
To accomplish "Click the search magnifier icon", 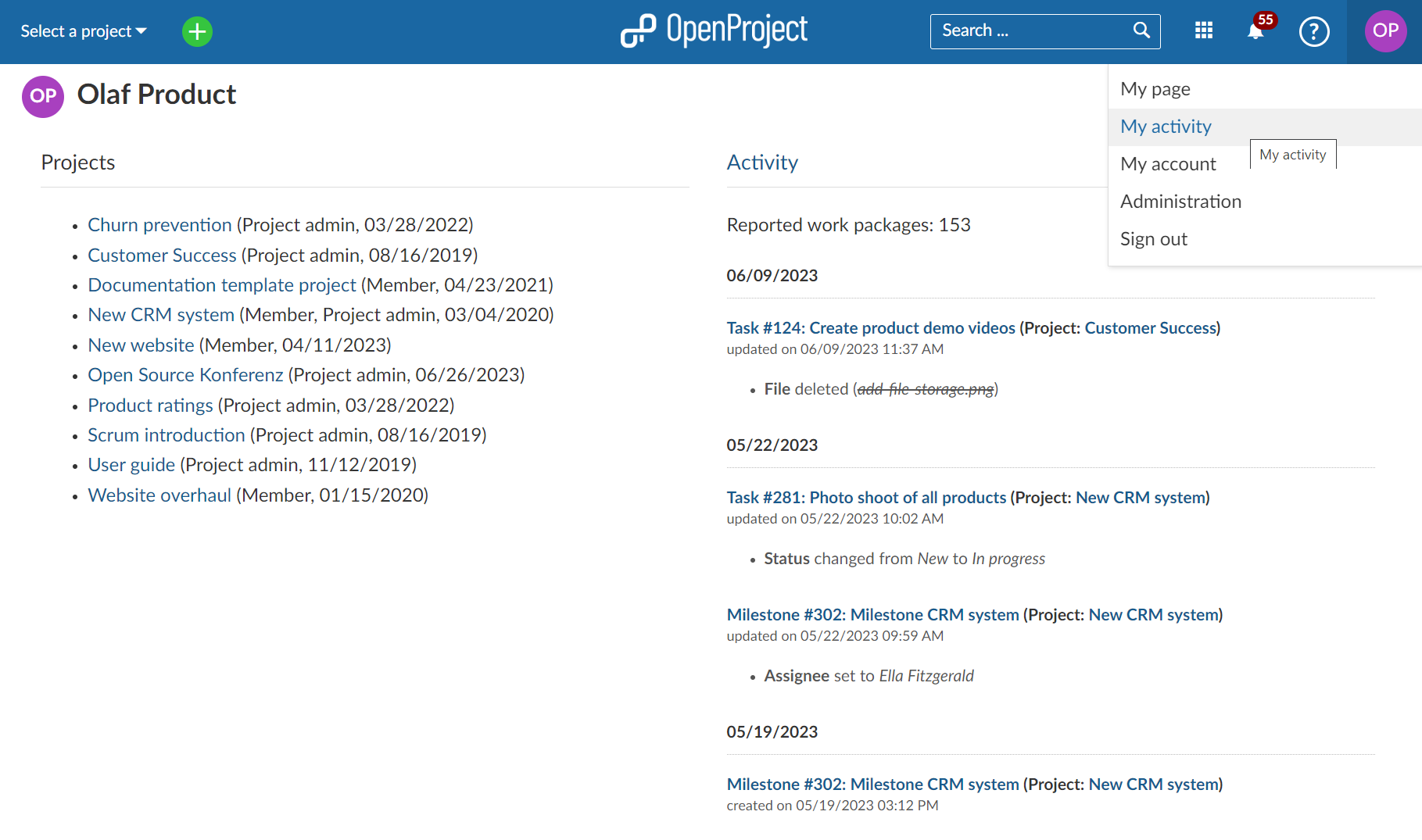I will (x=1141, y=30).
